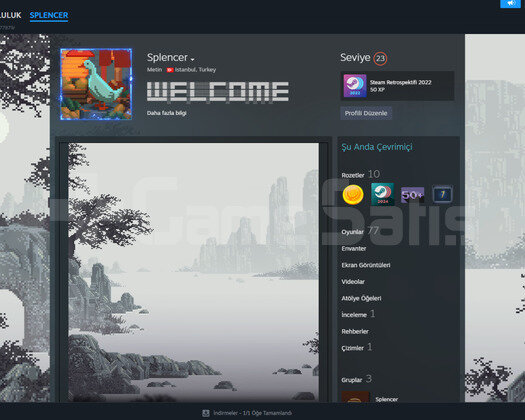
Task: Click the Profili Düzenle button
Action: [x=366, y=113]
